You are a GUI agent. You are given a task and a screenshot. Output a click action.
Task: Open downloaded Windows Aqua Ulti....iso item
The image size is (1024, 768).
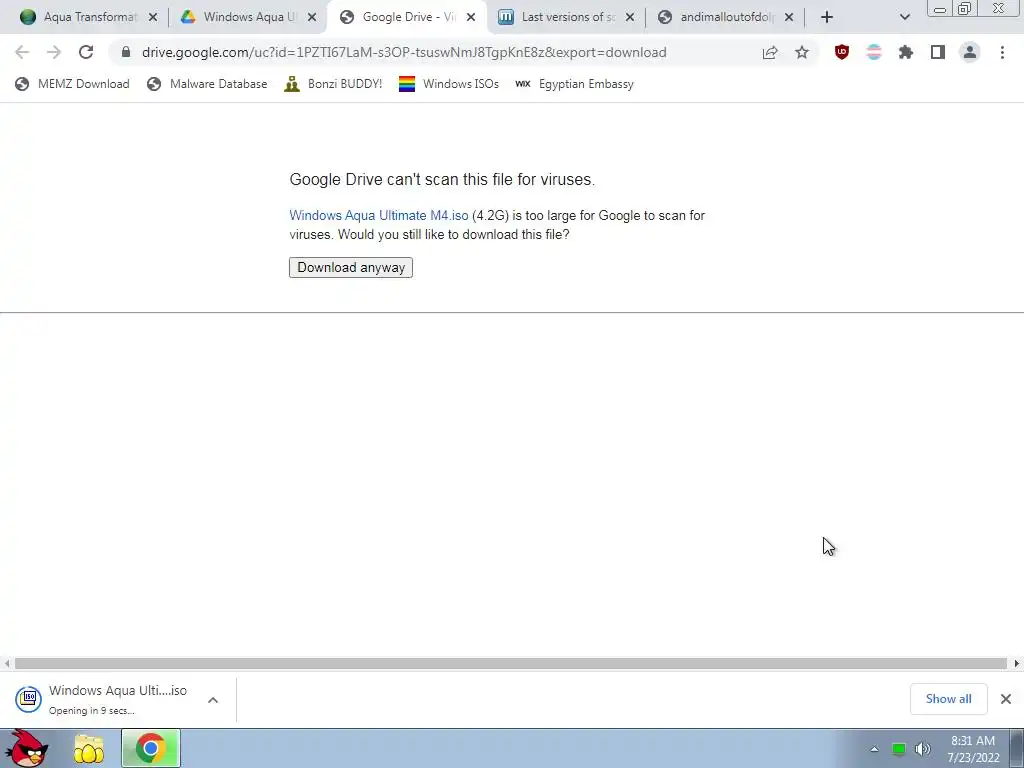coord(118,699)
